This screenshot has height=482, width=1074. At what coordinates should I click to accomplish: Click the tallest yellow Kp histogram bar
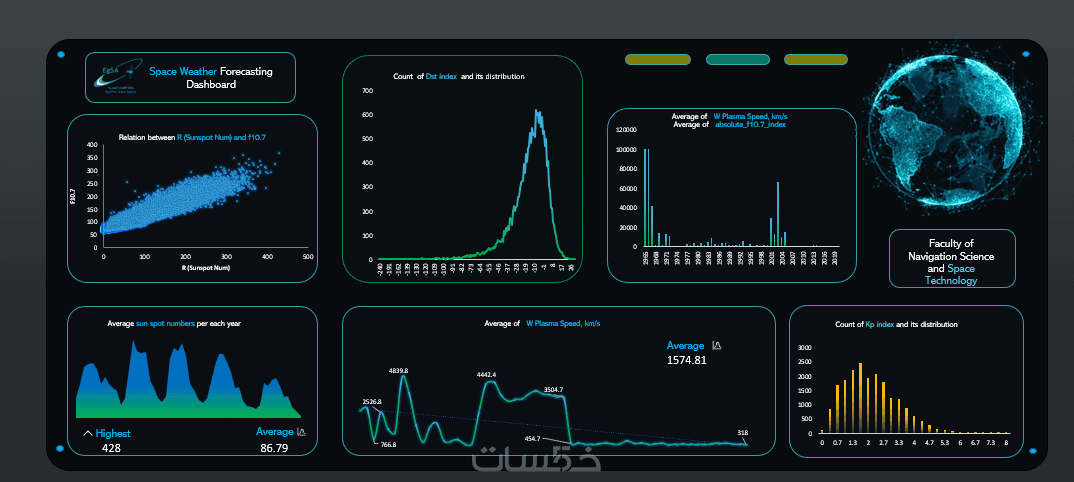(860, 398)
